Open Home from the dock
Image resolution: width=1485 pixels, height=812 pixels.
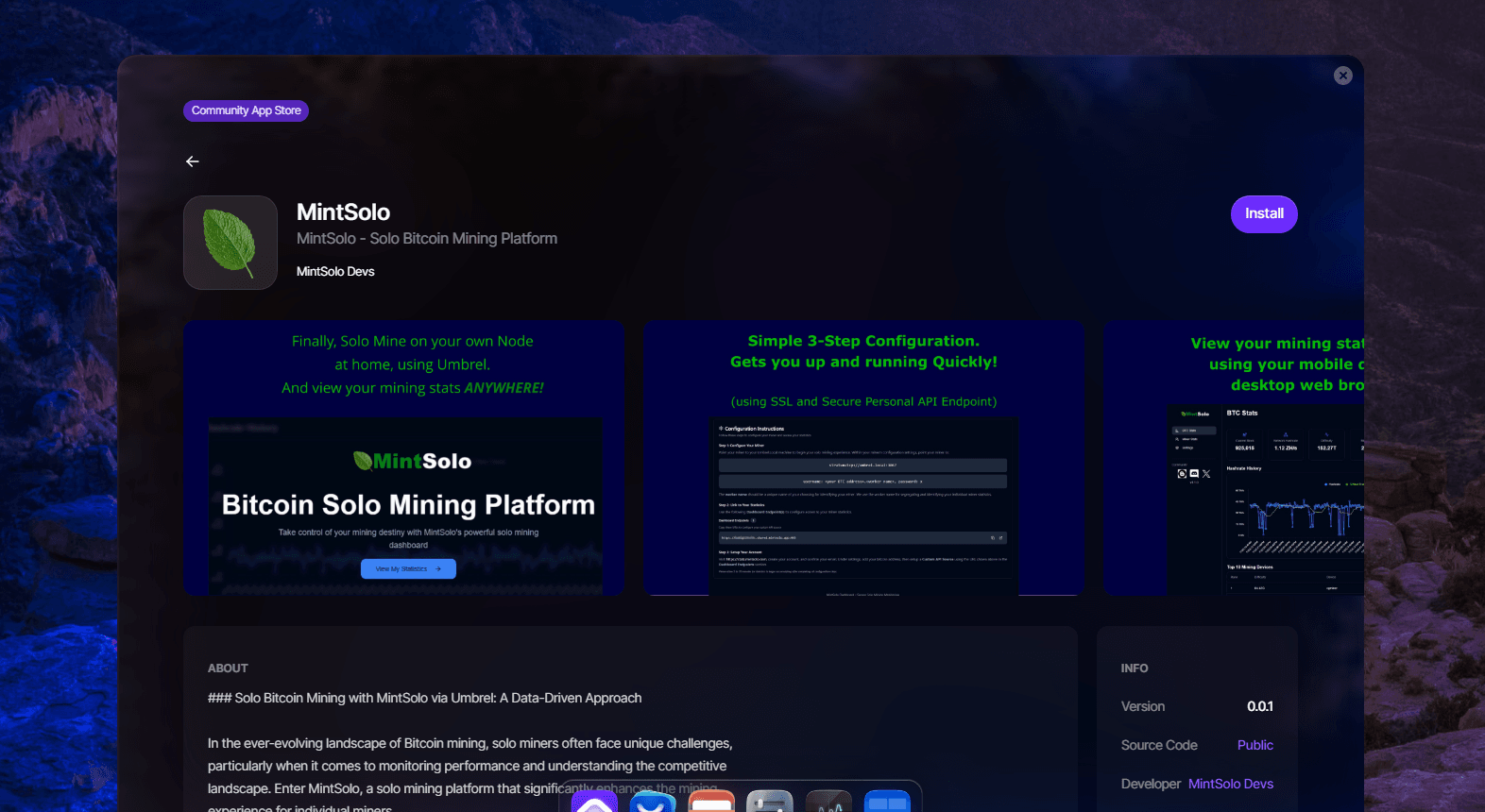coord(594,803)
